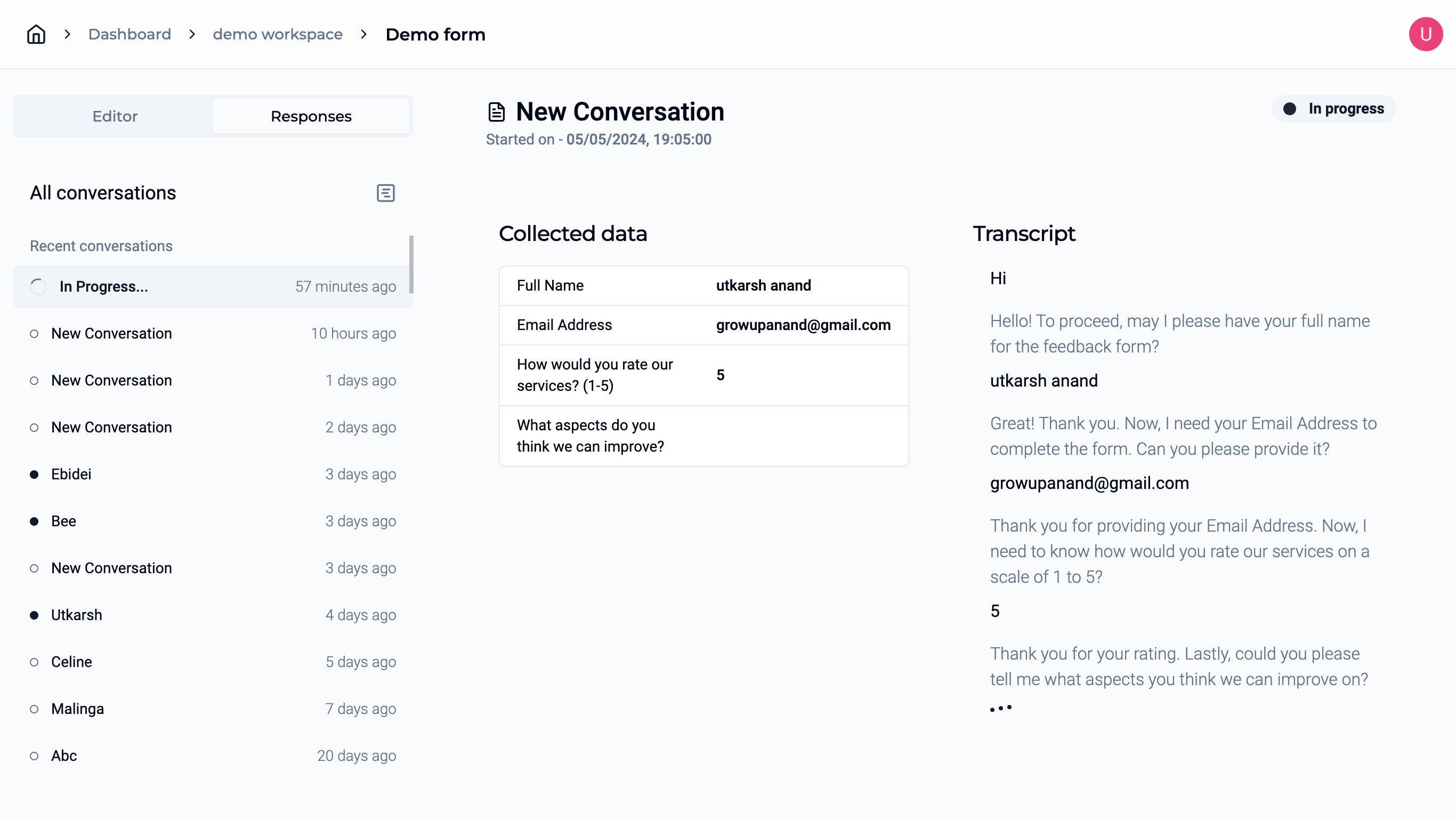The image size is (1456, 819).
Task: Click the document/form icon next to New Conversation
Action: [x=496, y=111]
